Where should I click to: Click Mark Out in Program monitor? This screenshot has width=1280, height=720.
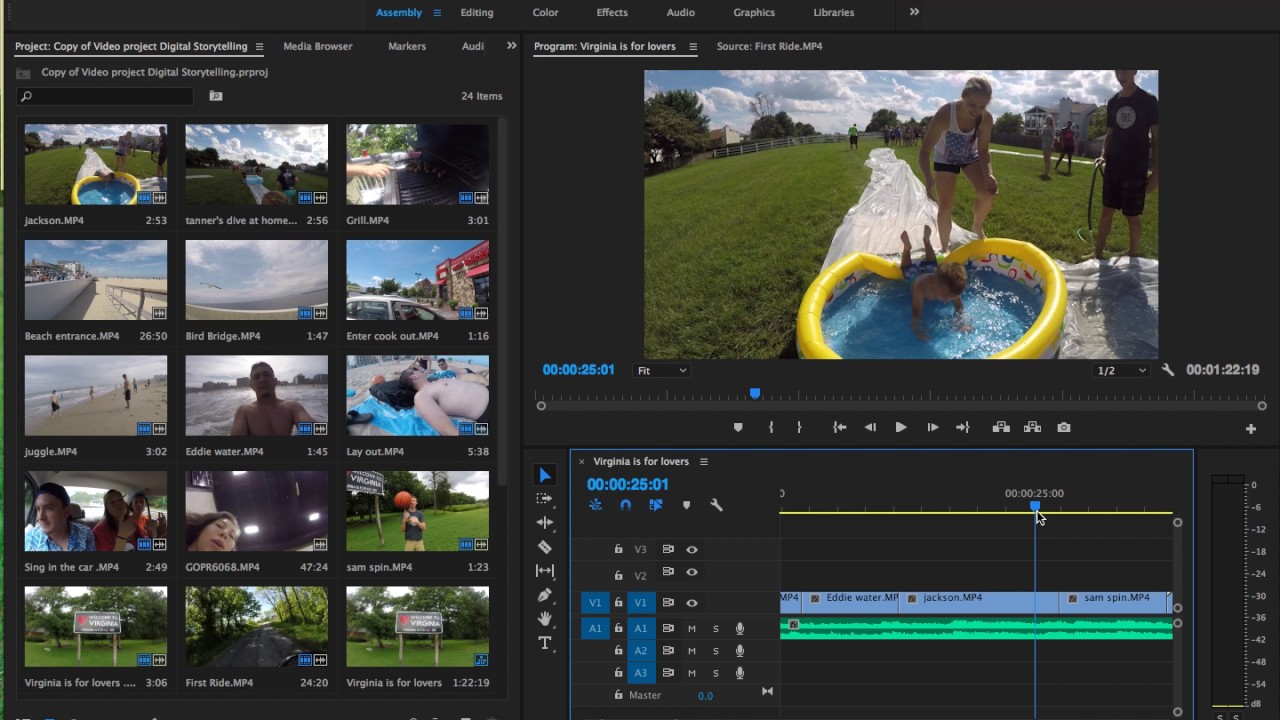[799, 427]
